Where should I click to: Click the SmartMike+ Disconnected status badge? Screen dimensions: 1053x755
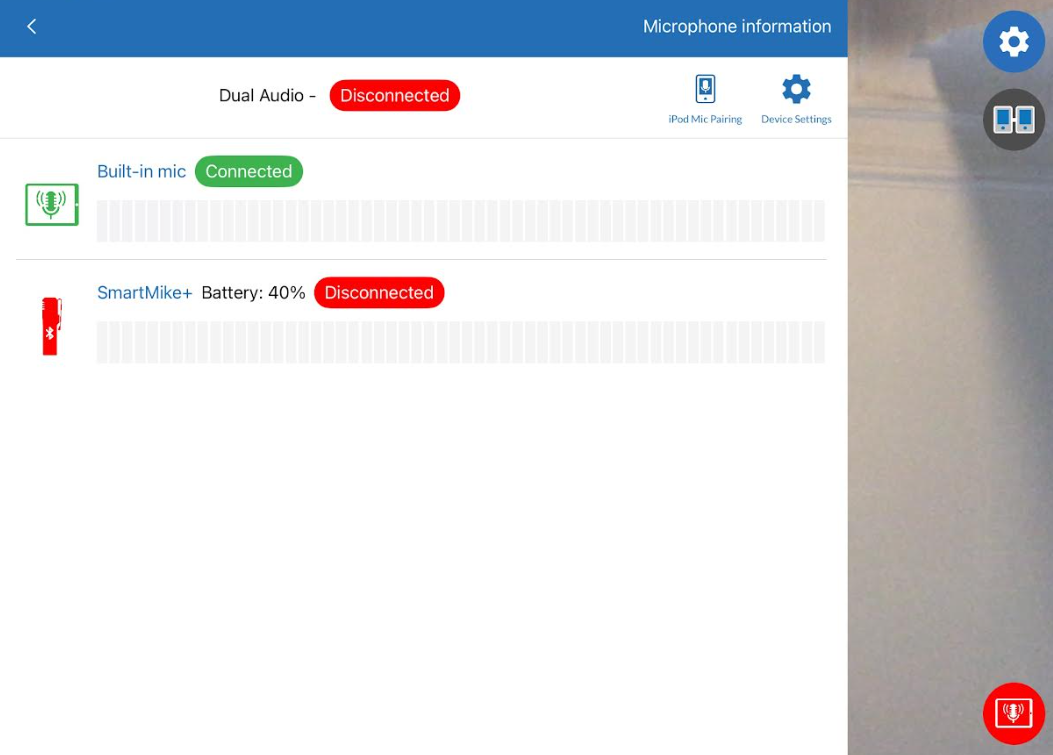[378, 293]
